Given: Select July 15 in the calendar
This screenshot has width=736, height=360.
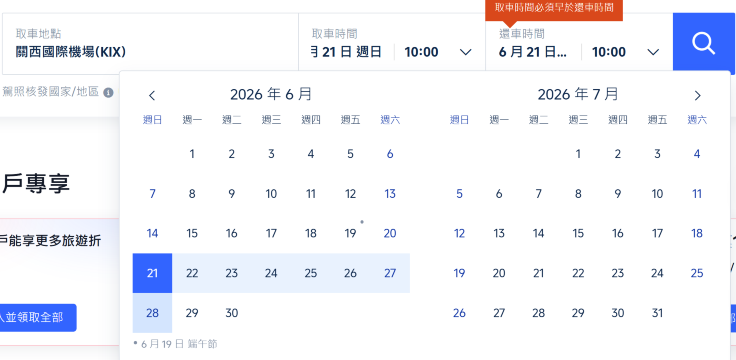Looking at the screenshot, I should pyautogui.click(x=578, y=233).
